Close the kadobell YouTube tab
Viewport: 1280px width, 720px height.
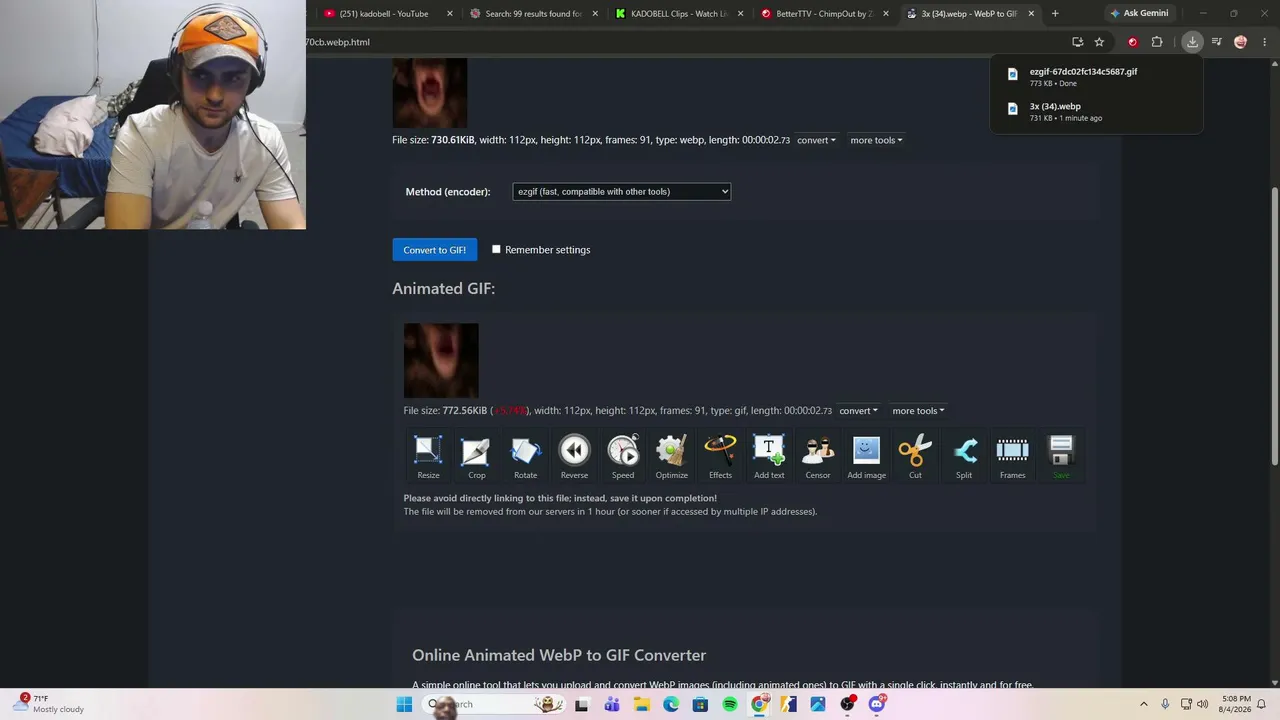(450, 14)
